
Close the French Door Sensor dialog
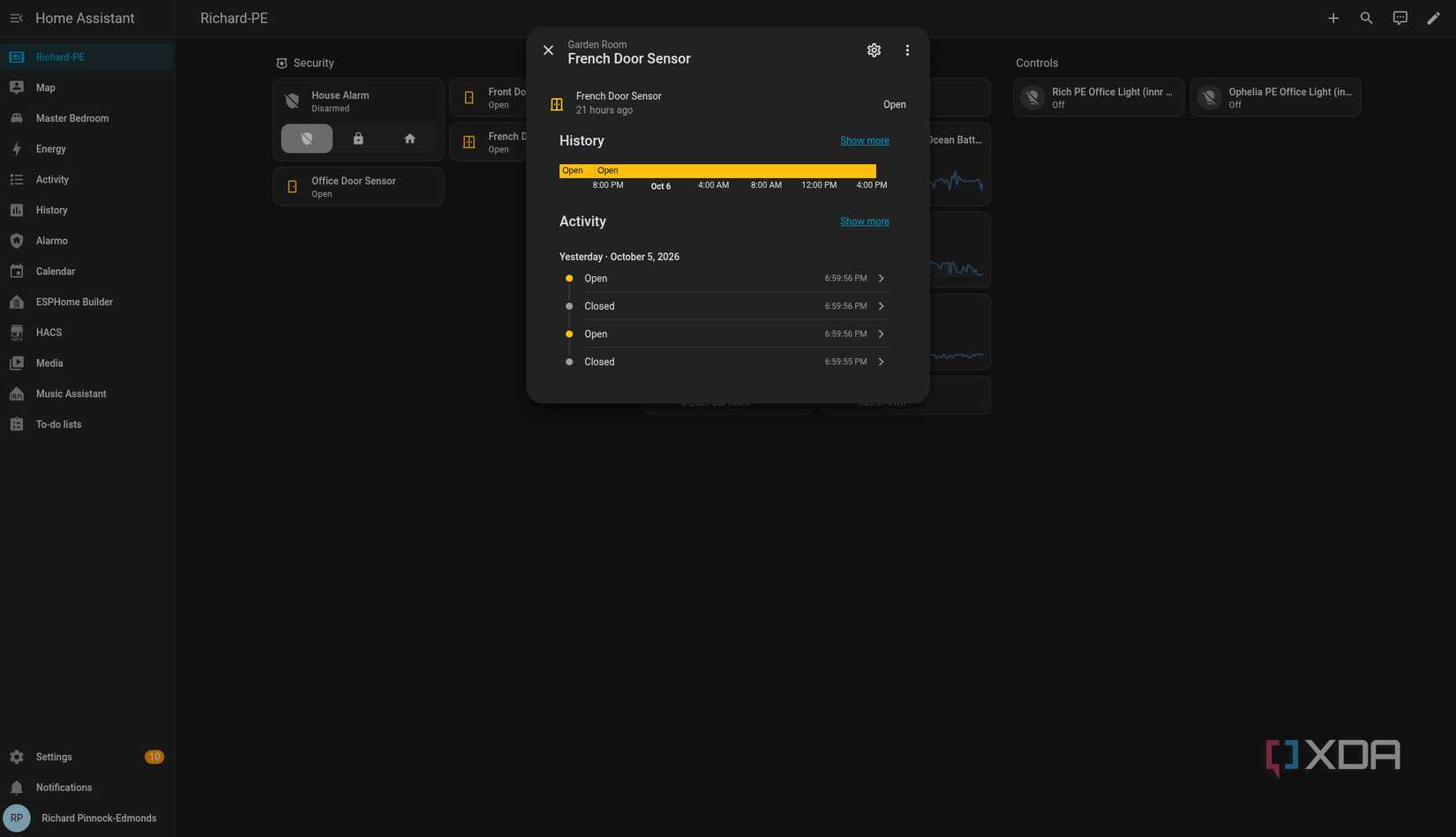click(x=548, y=50)
